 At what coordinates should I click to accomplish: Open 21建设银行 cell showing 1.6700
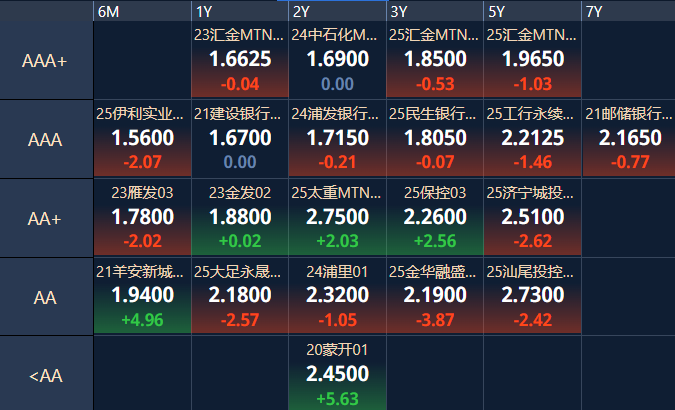pyautogui.click(x=240, y=139)
